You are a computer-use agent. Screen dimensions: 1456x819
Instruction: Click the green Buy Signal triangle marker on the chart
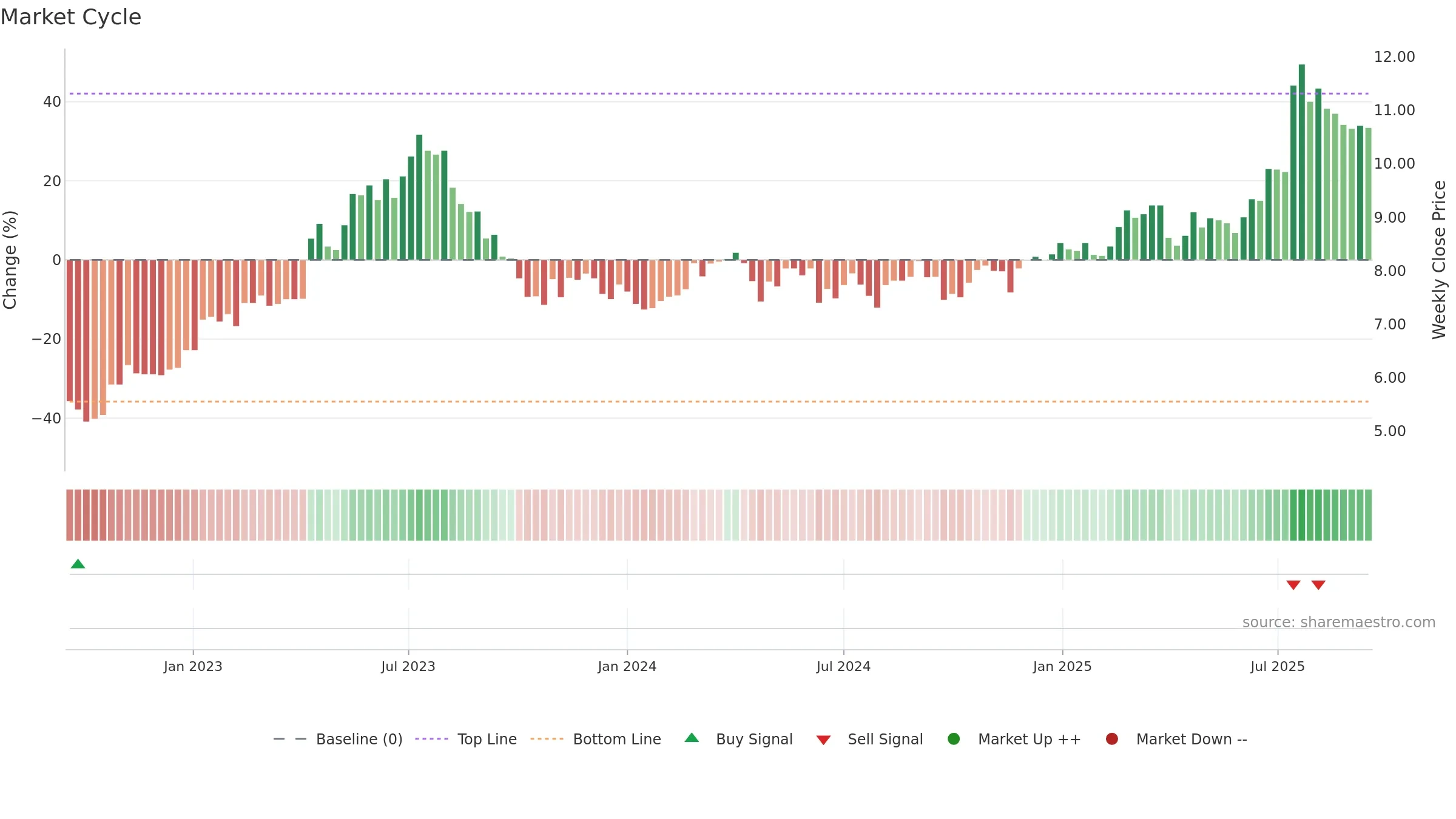tap(78, 564)
